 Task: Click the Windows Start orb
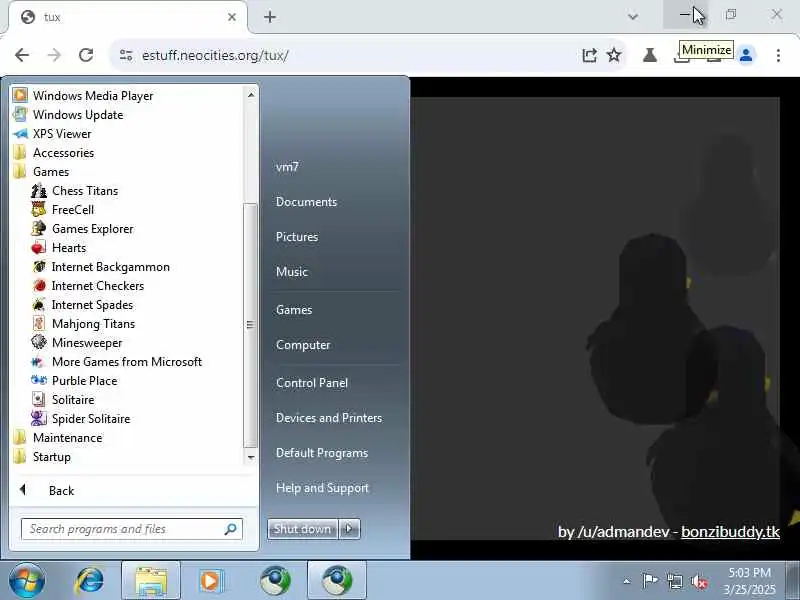coord(27,581)
